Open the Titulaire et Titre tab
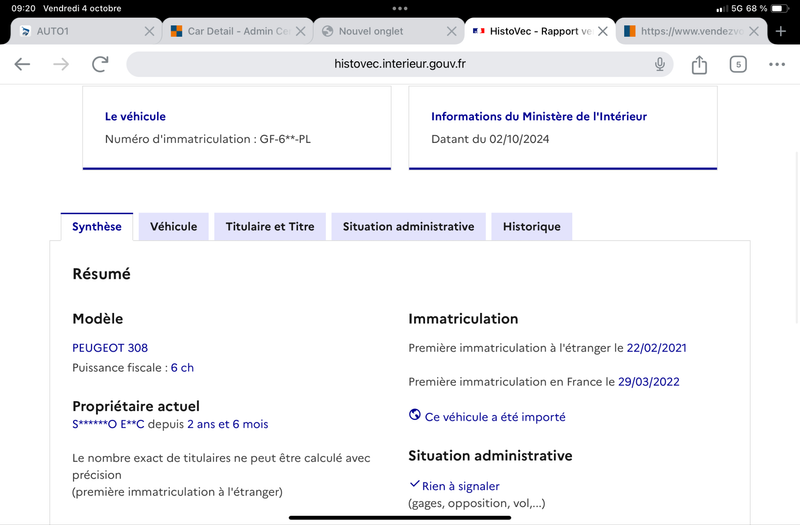This screenshot has width=800, height=525. tap(270, 227)
